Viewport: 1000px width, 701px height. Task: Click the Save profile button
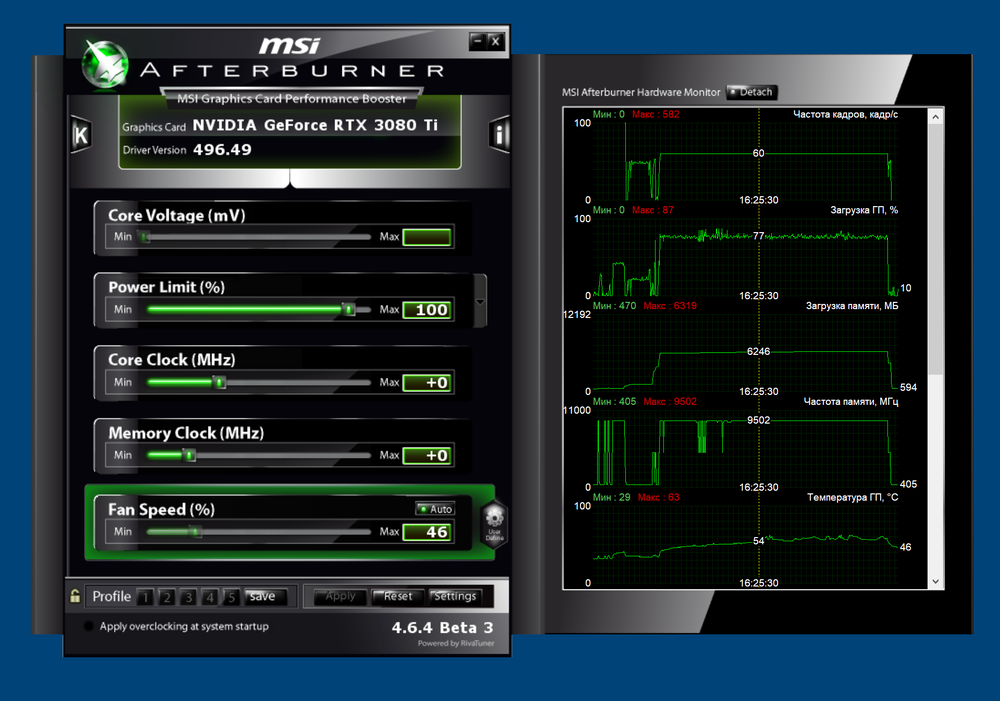coord(265,596)
